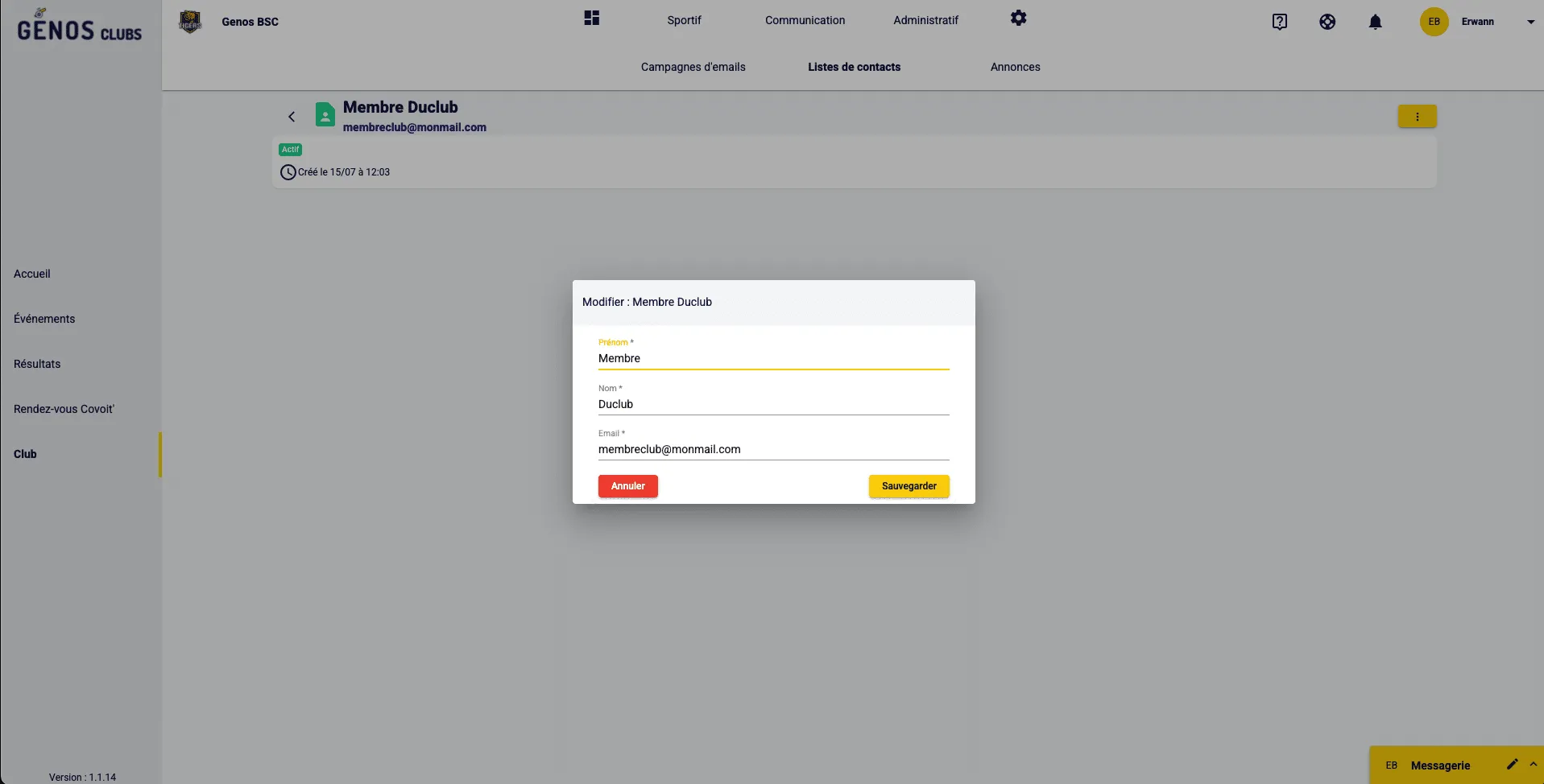The height and width of the screenshot is (784, 1544).
Task: Switch to the Annonces tab
Action: 1015,67
